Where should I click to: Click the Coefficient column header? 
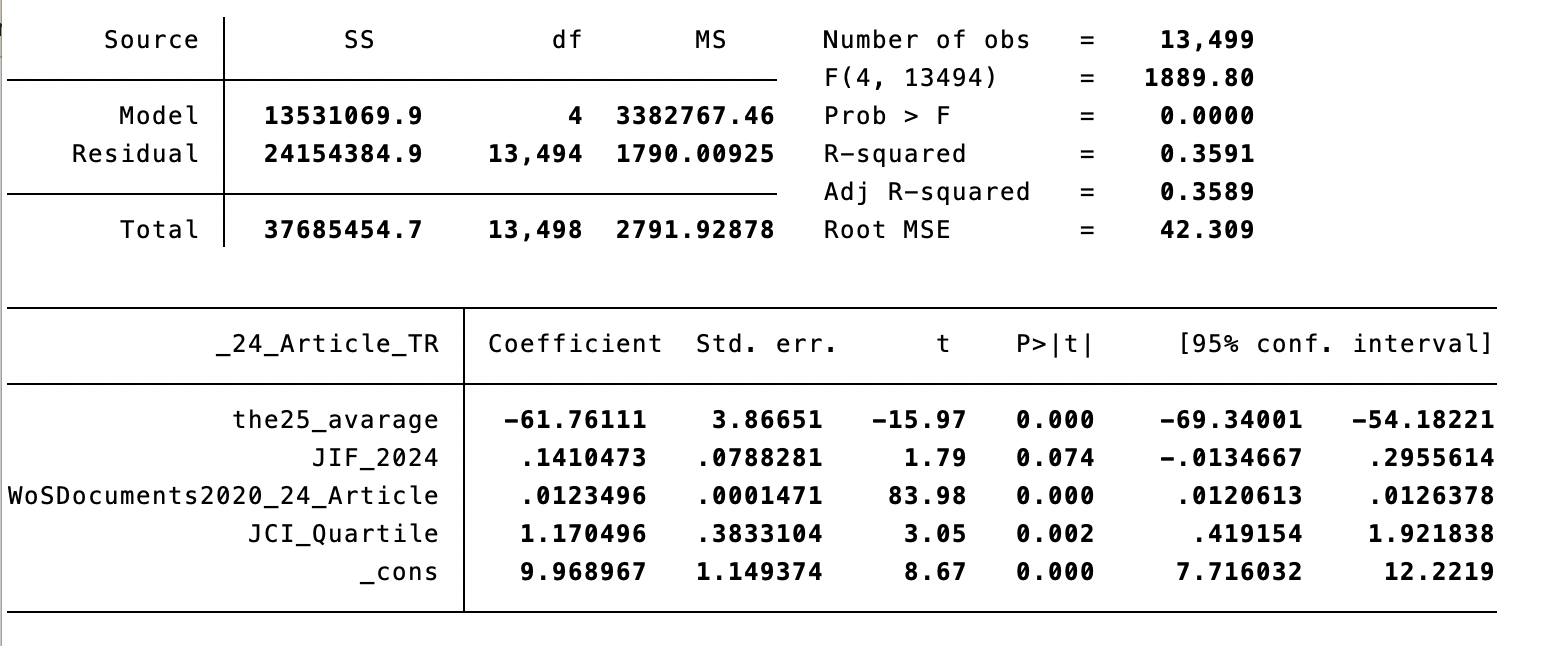point(575,345)
